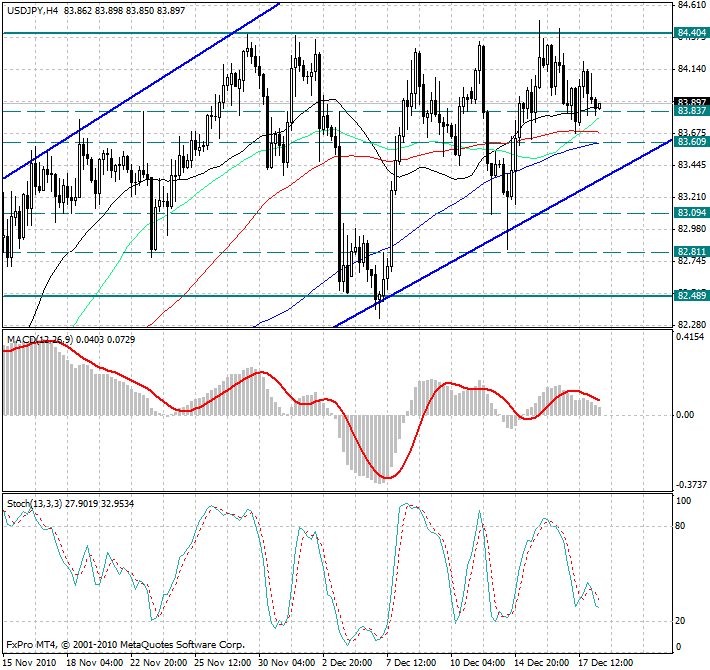Select the 82.280 price axis label

(x=691, y=325)
